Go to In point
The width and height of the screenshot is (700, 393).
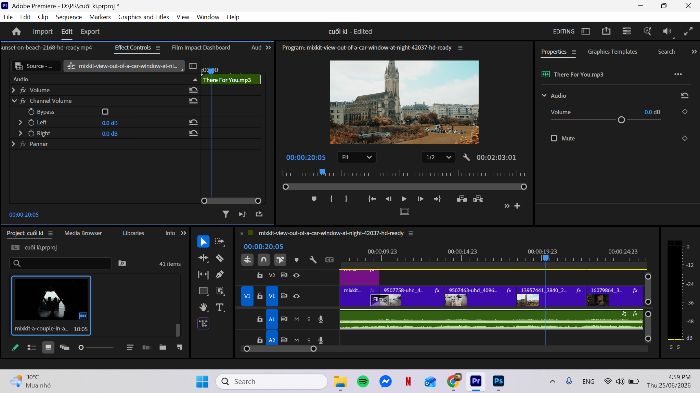[372, 199]
